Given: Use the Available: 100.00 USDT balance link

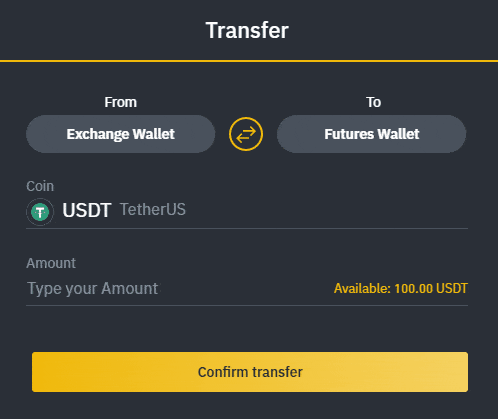Looking at the screenshot, I should coord(401,289).
